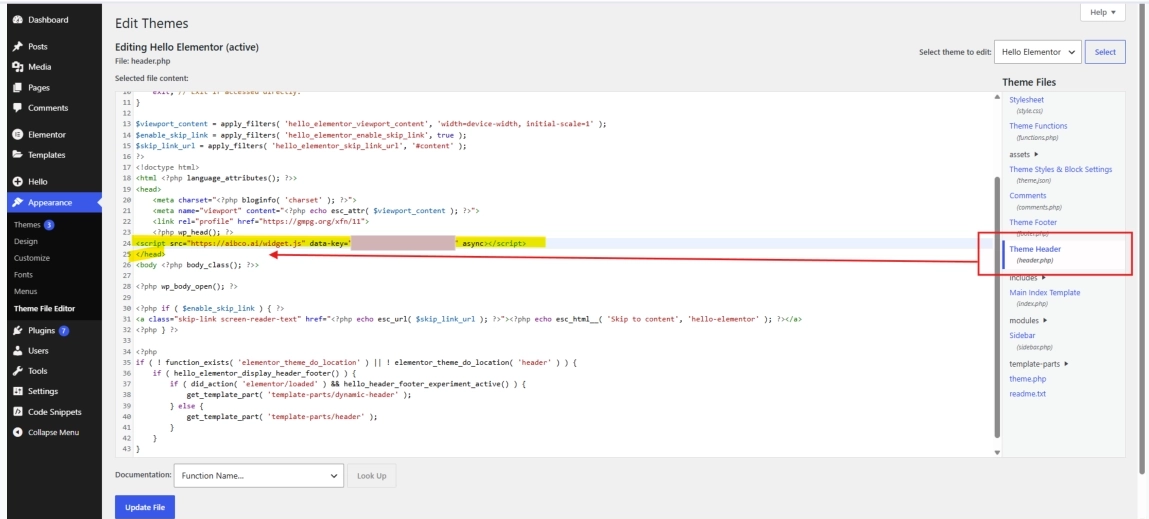Click the Elementor logo icon

point(18,135)
